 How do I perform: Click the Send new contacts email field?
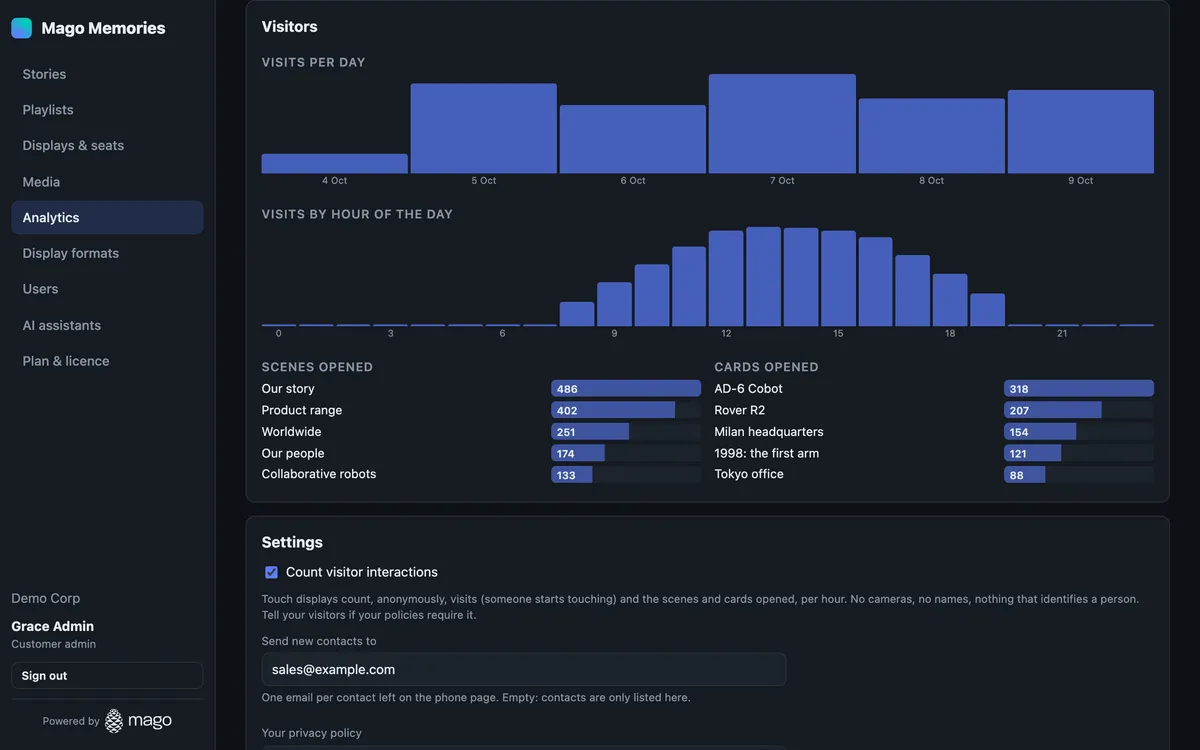[x=524, y=670]
